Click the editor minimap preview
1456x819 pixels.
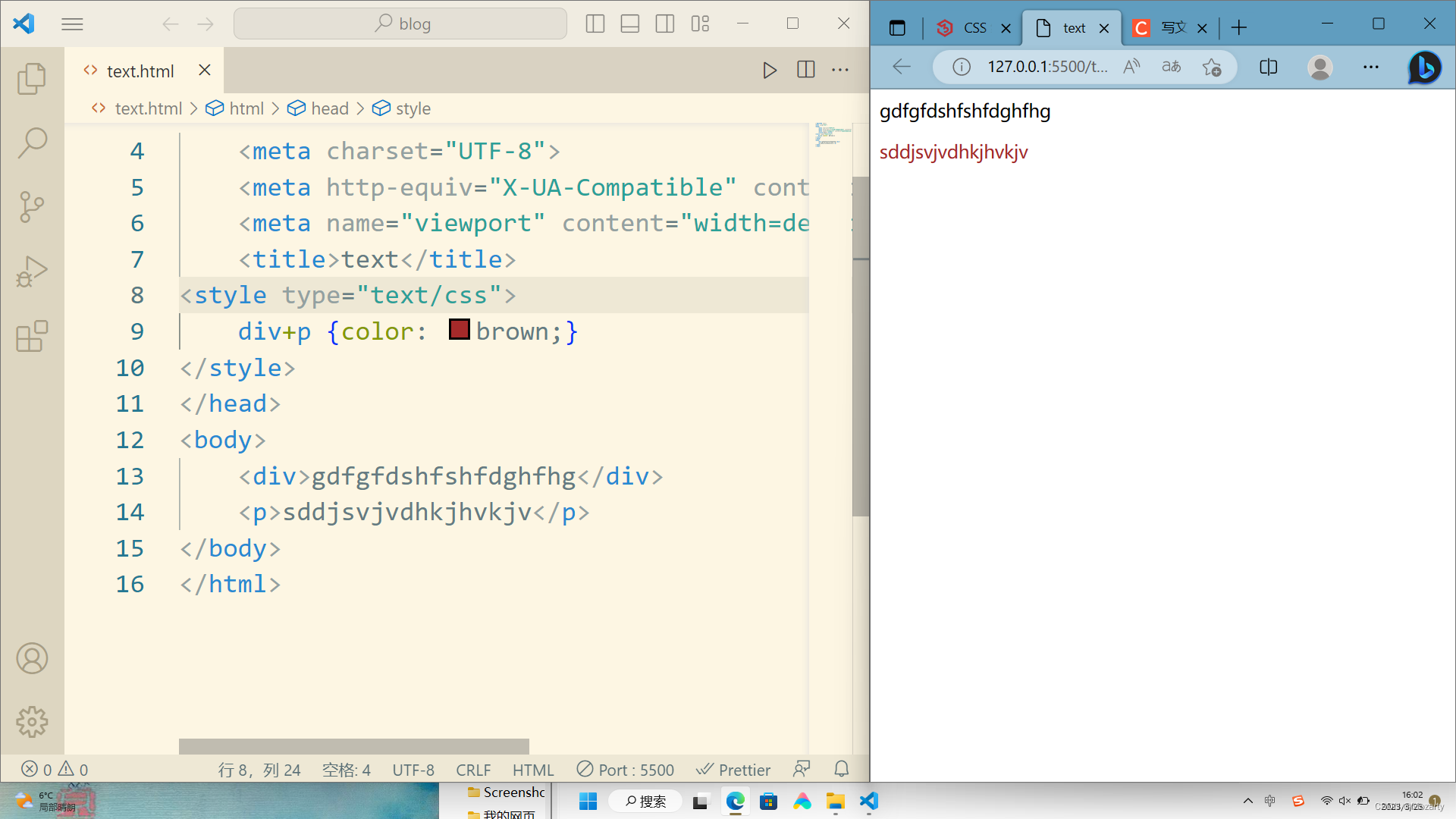(x=833, y=134)
